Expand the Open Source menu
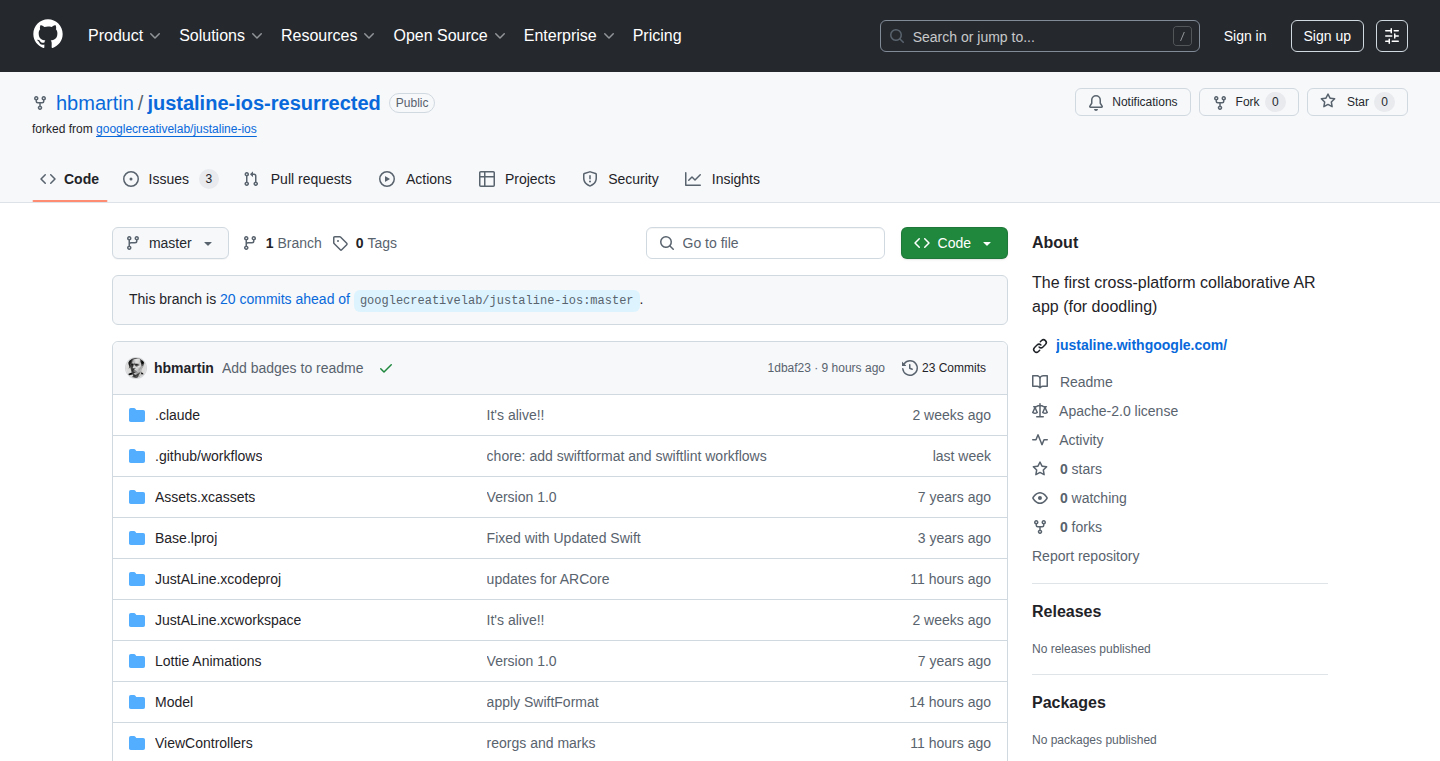Image resolution: width=1440 pixels, height=761 pixels. tap(449, 36)
